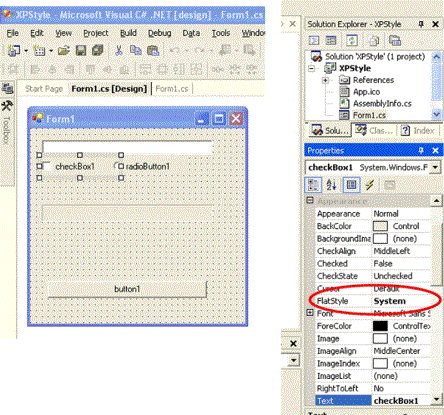Open the New Project dropdown arrow

26,51
